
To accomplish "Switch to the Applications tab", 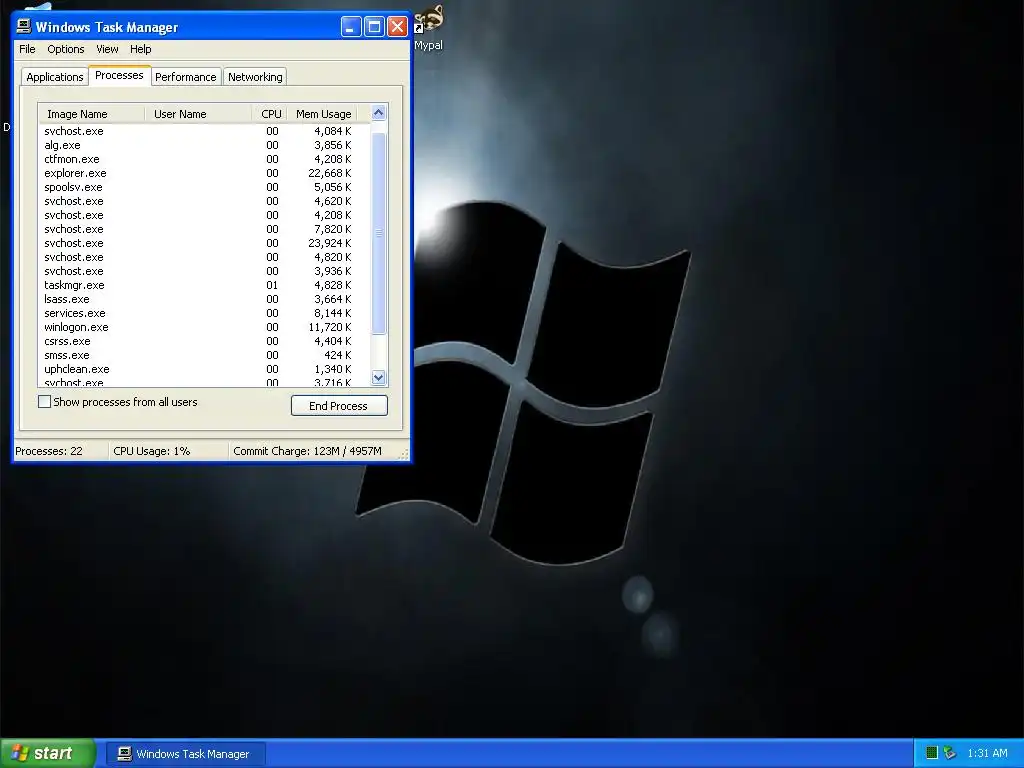I will 55,76.
